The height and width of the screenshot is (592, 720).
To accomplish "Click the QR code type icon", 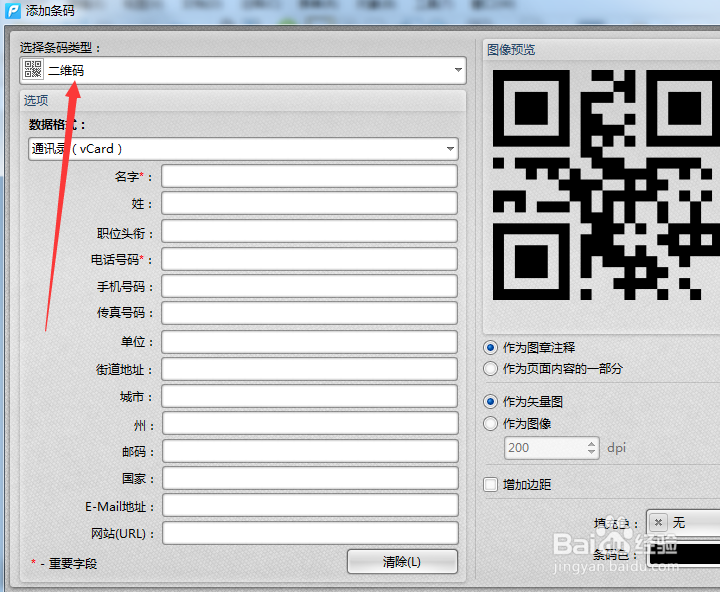I will point(33,70).
